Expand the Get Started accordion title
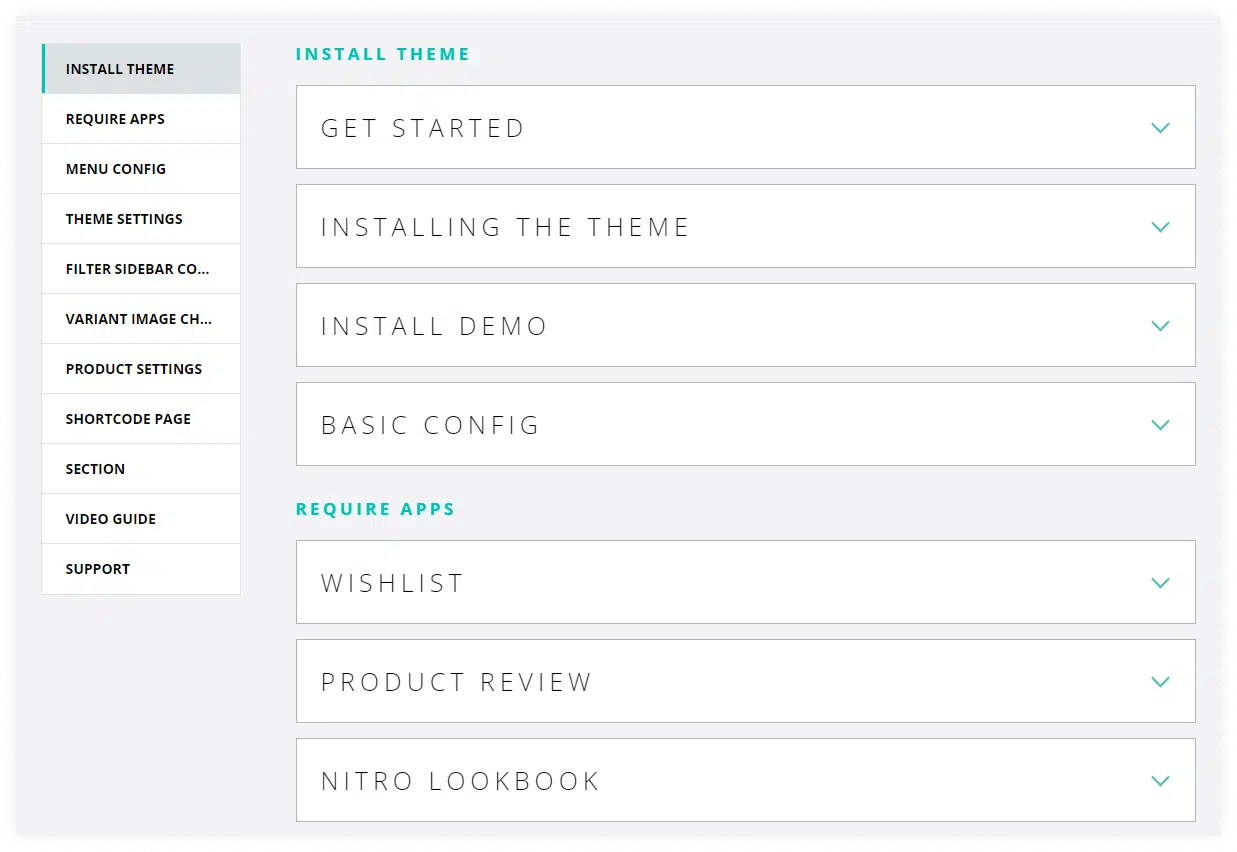 click(x=423, y=128)
